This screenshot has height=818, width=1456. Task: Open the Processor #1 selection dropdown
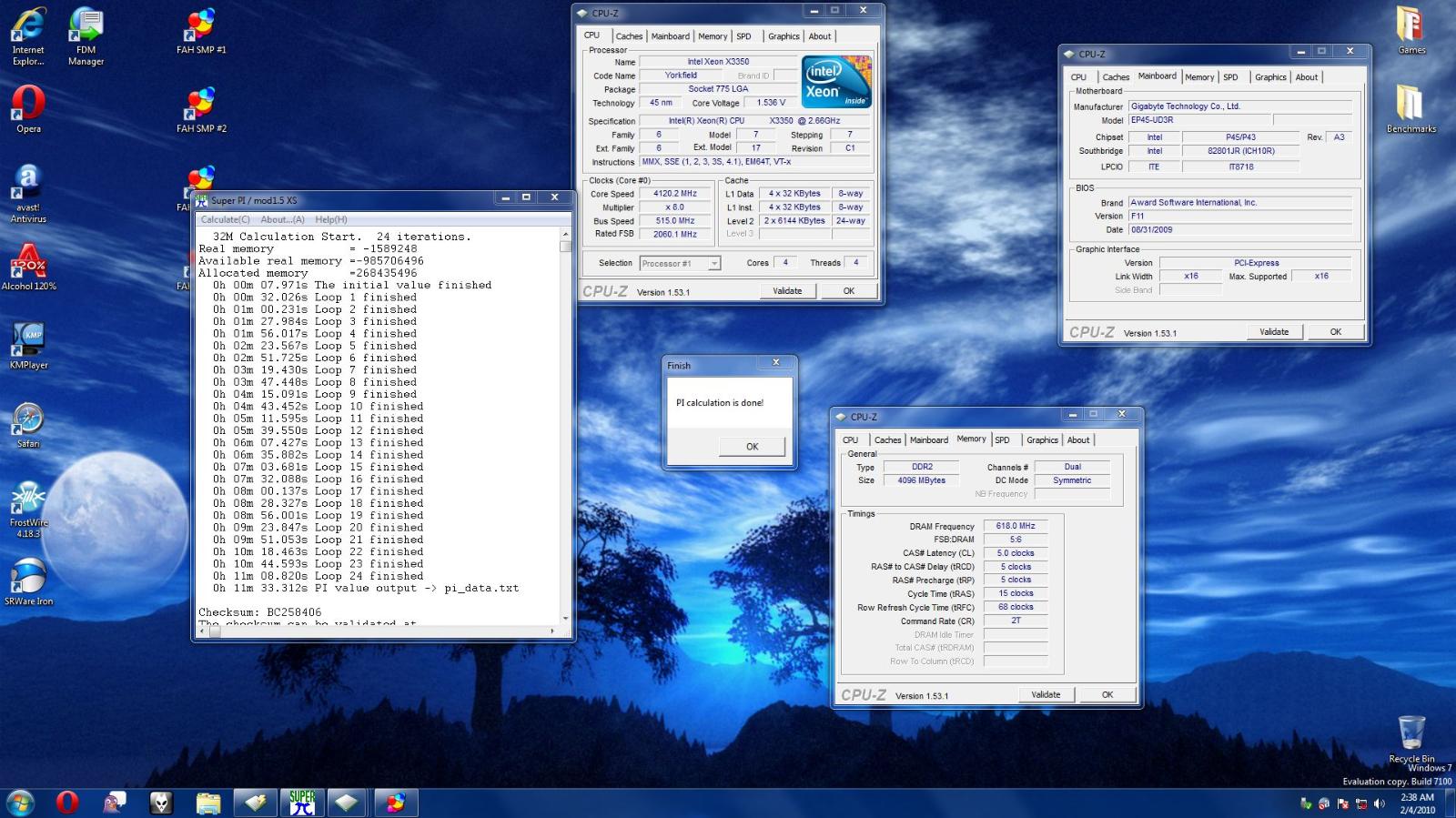pyautogui.click(x=680, y=263)
